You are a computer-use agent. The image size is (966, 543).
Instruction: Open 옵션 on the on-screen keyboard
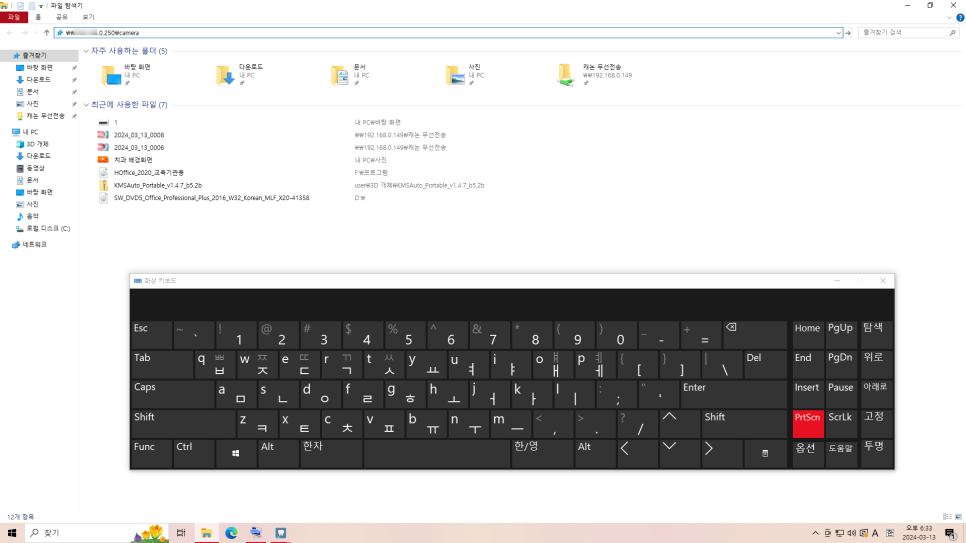[808, 454]
